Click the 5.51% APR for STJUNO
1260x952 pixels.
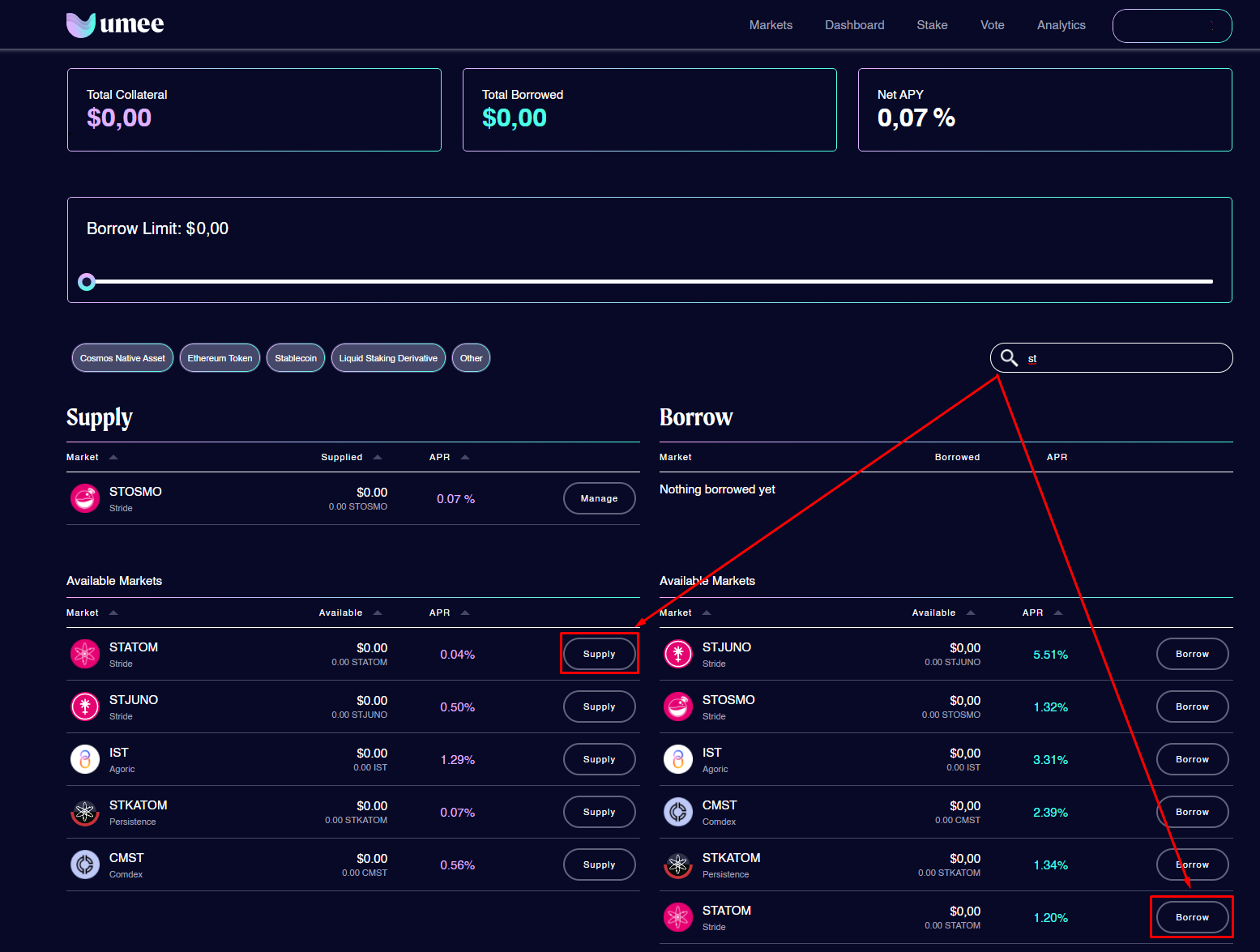coord(1050,655)
